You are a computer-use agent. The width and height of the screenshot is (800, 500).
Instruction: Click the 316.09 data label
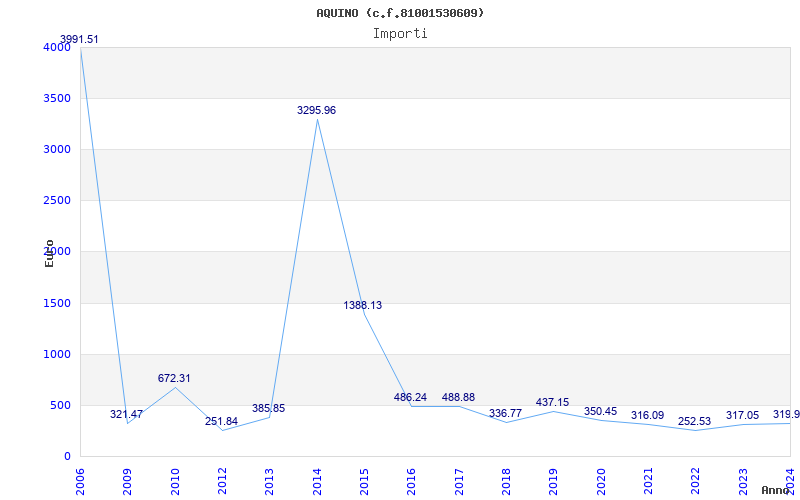[x=647, y=415]
